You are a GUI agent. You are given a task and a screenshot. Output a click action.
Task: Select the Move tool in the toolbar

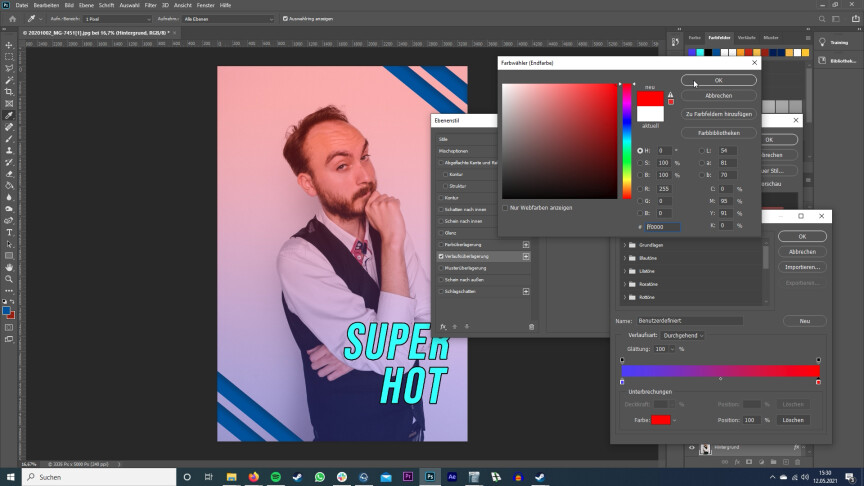pos(9,45)
